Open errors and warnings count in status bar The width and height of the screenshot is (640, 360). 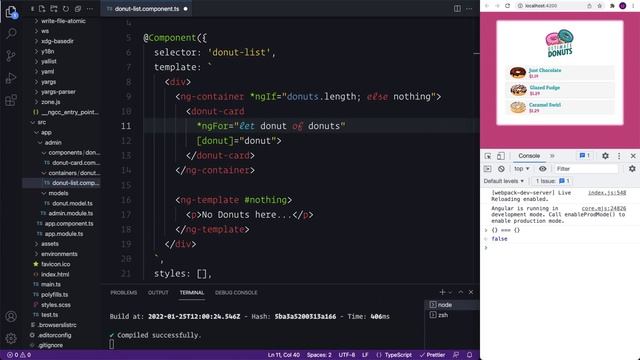coord(19,355)
